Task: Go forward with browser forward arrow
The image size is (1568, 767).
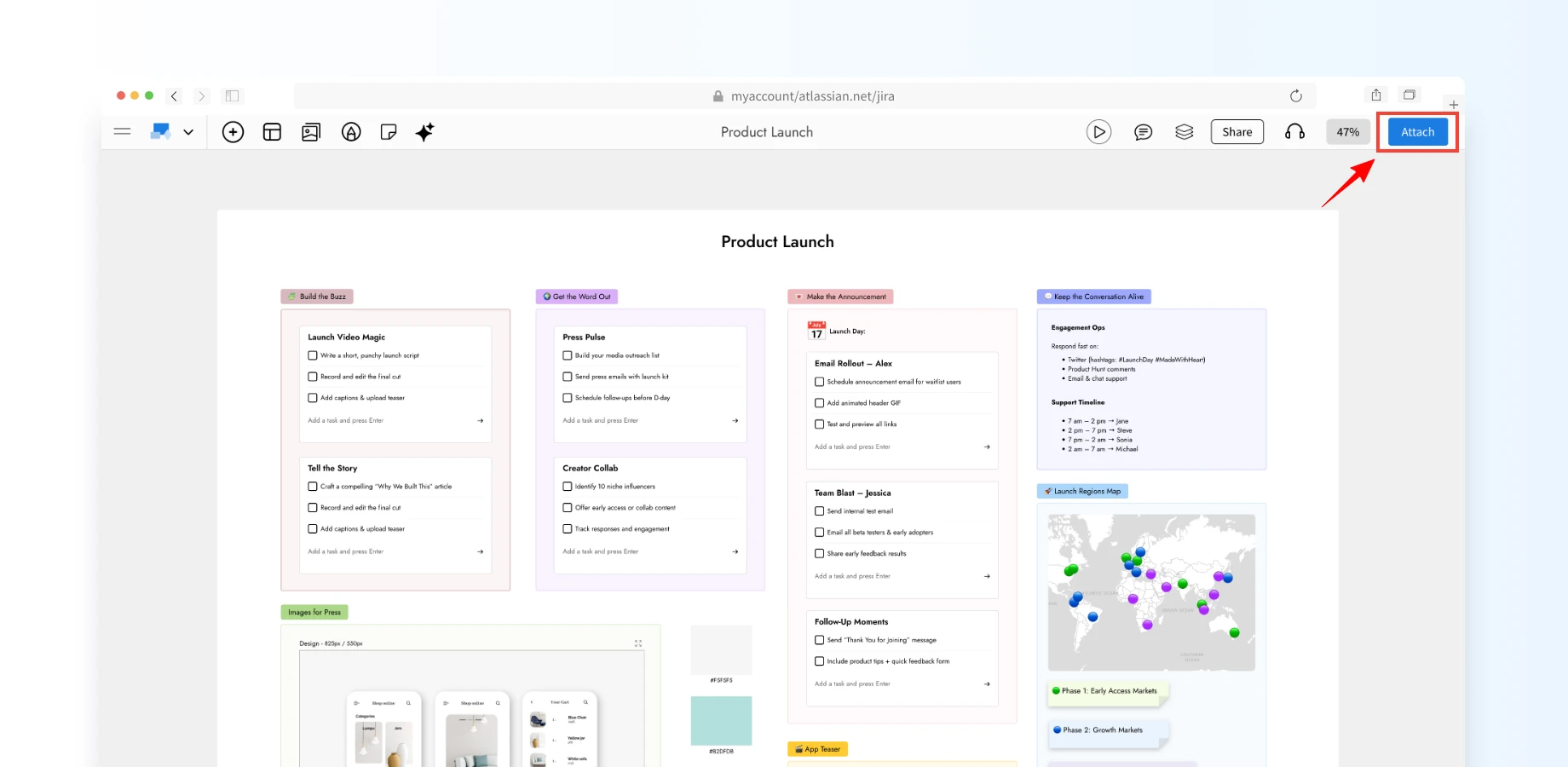Action: (201, 96)
